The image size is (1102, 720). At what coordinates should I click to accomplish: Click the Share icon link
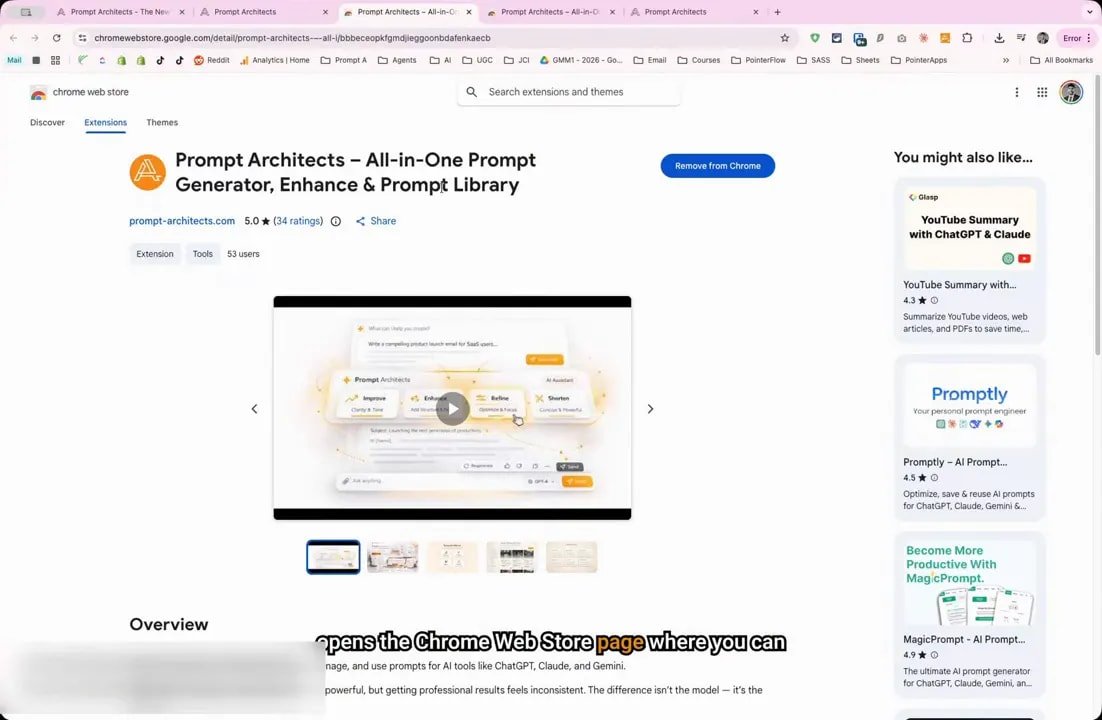pyautogui.click(x=376, y=221)
